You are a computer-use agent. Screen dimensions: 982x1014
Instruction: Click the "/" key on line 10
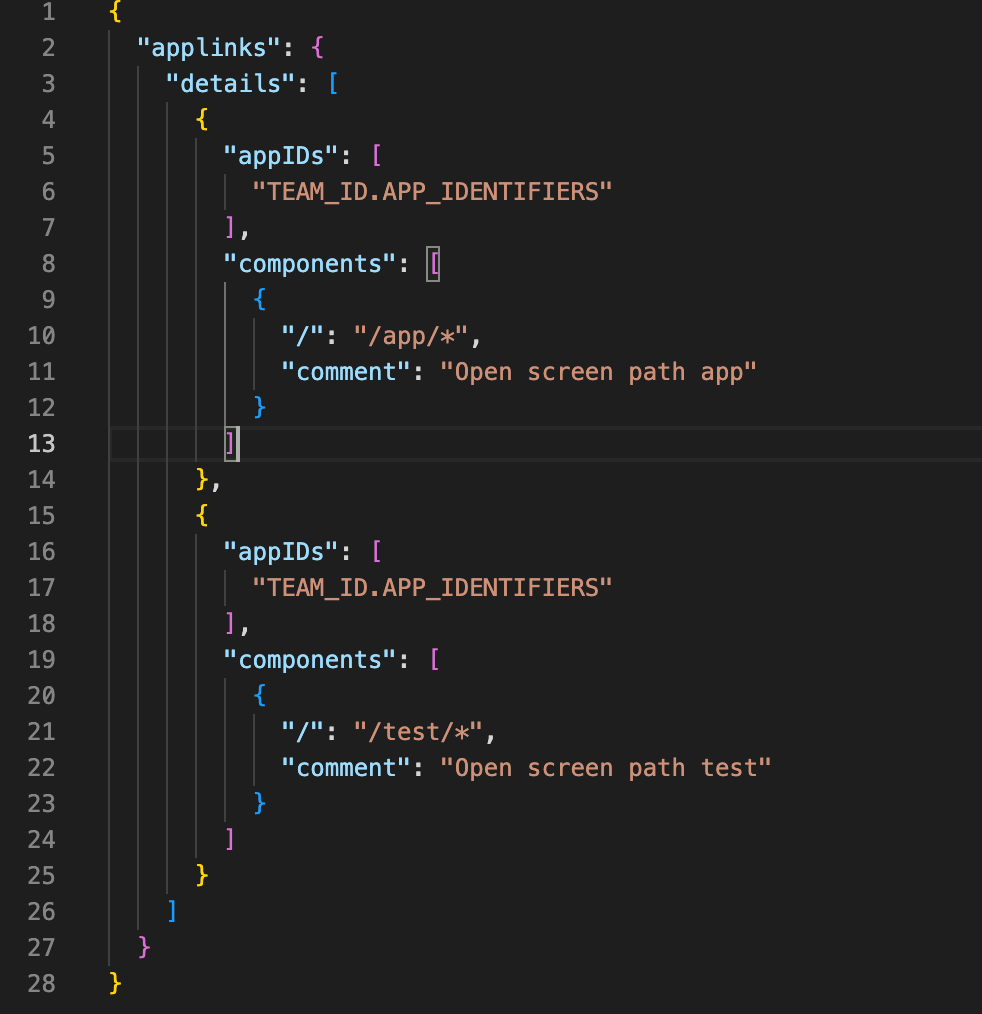pos(303,336)
